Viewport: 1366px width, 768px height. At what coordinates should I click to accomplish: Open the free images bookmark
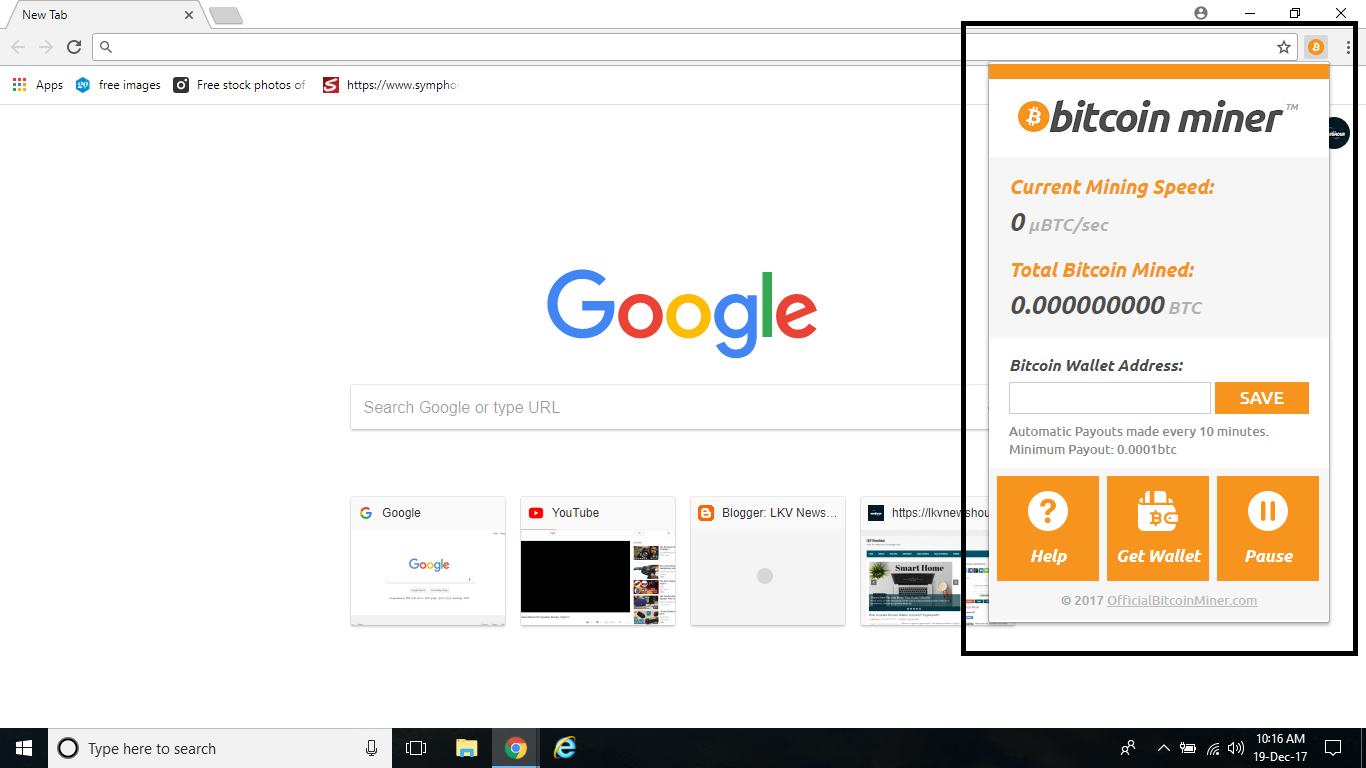(118, 85)
